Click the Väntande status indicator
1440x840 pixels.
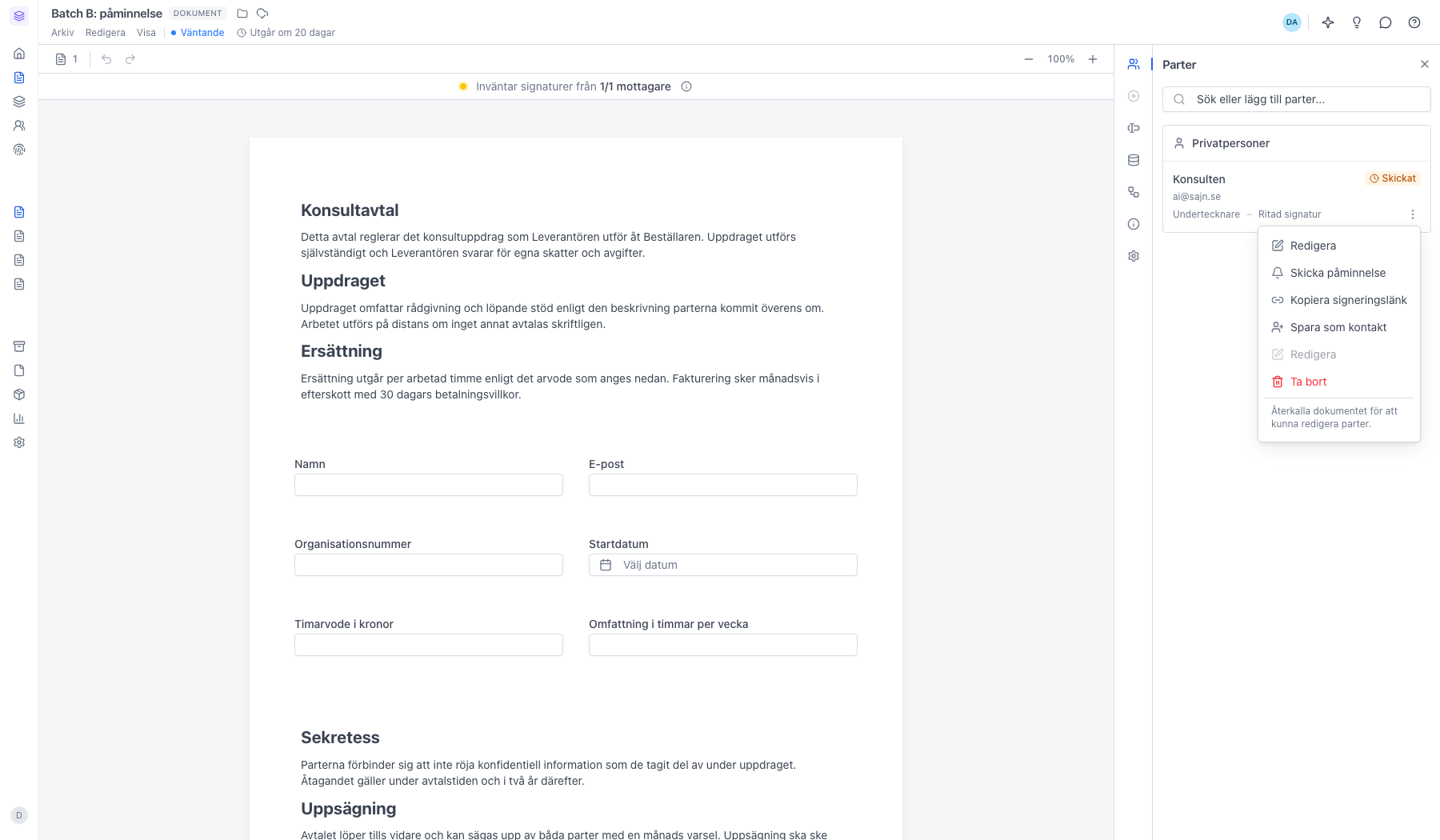pyautogui.click(x=198, y=33)
